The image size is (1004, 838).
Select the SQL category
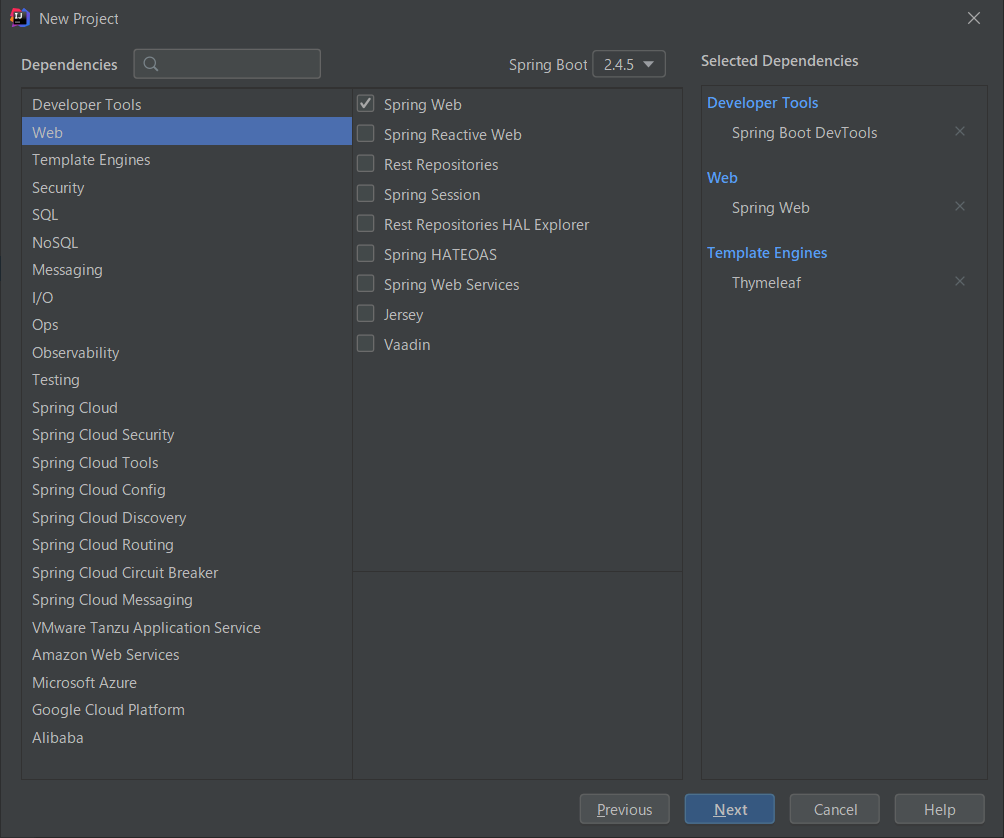point(187,214)
